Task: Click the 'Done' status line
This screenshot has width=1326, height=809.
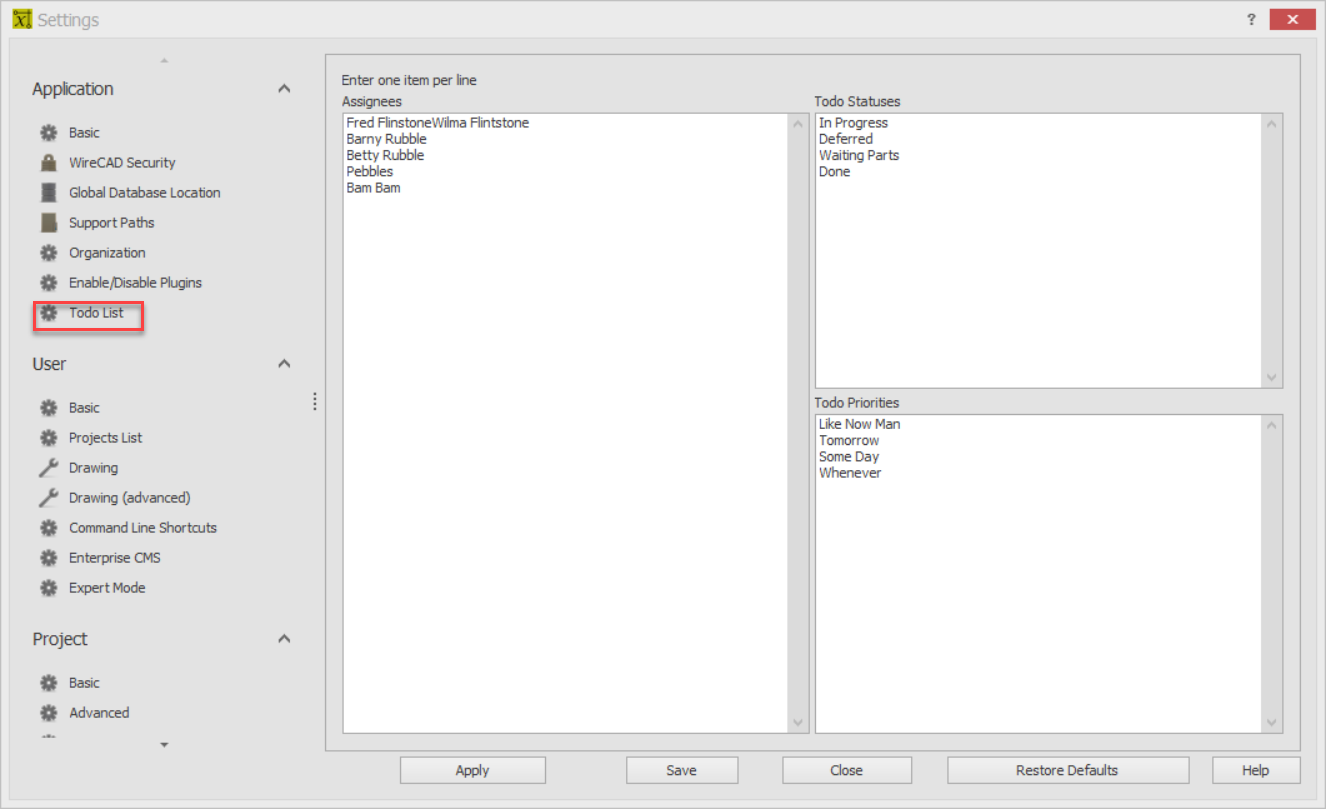Action: (x=834, y=171)
